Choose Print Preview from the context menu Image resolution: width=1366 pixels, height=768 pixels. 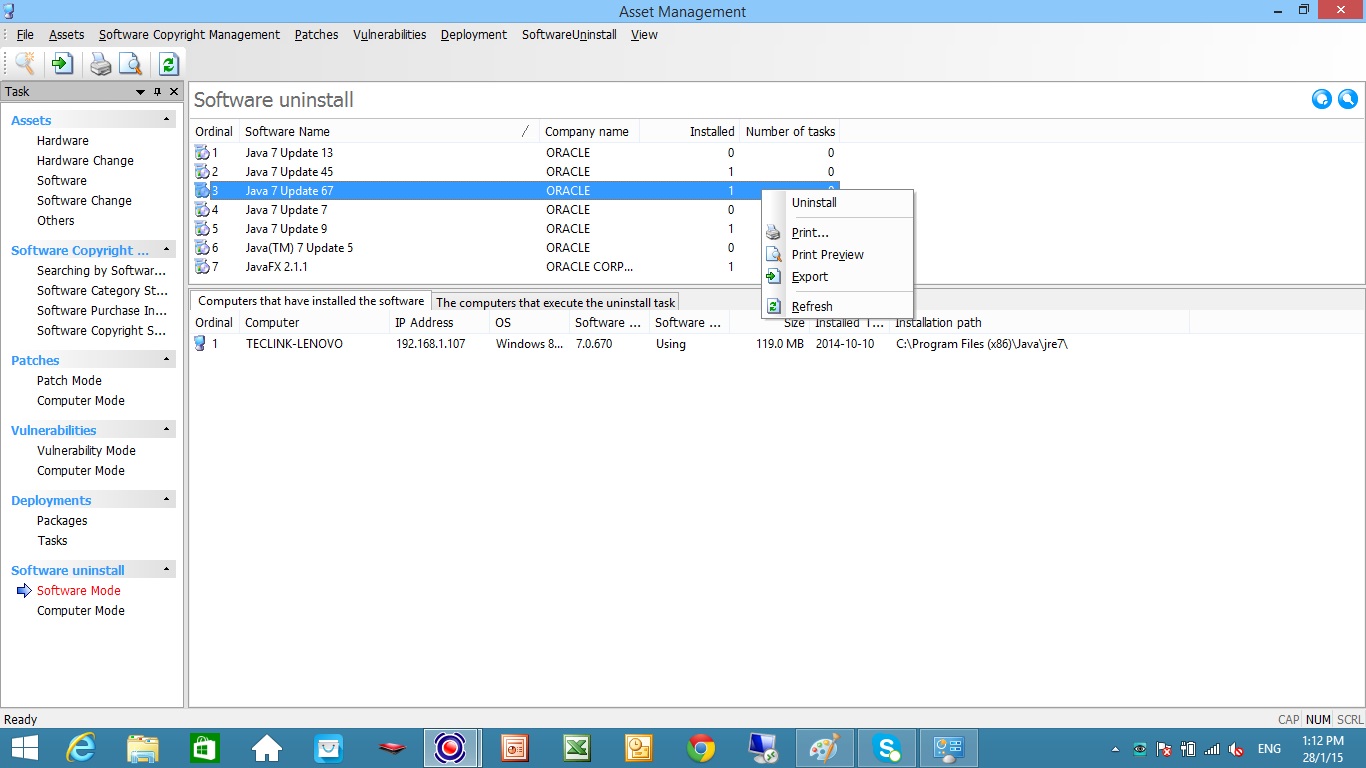coord(838,254)
